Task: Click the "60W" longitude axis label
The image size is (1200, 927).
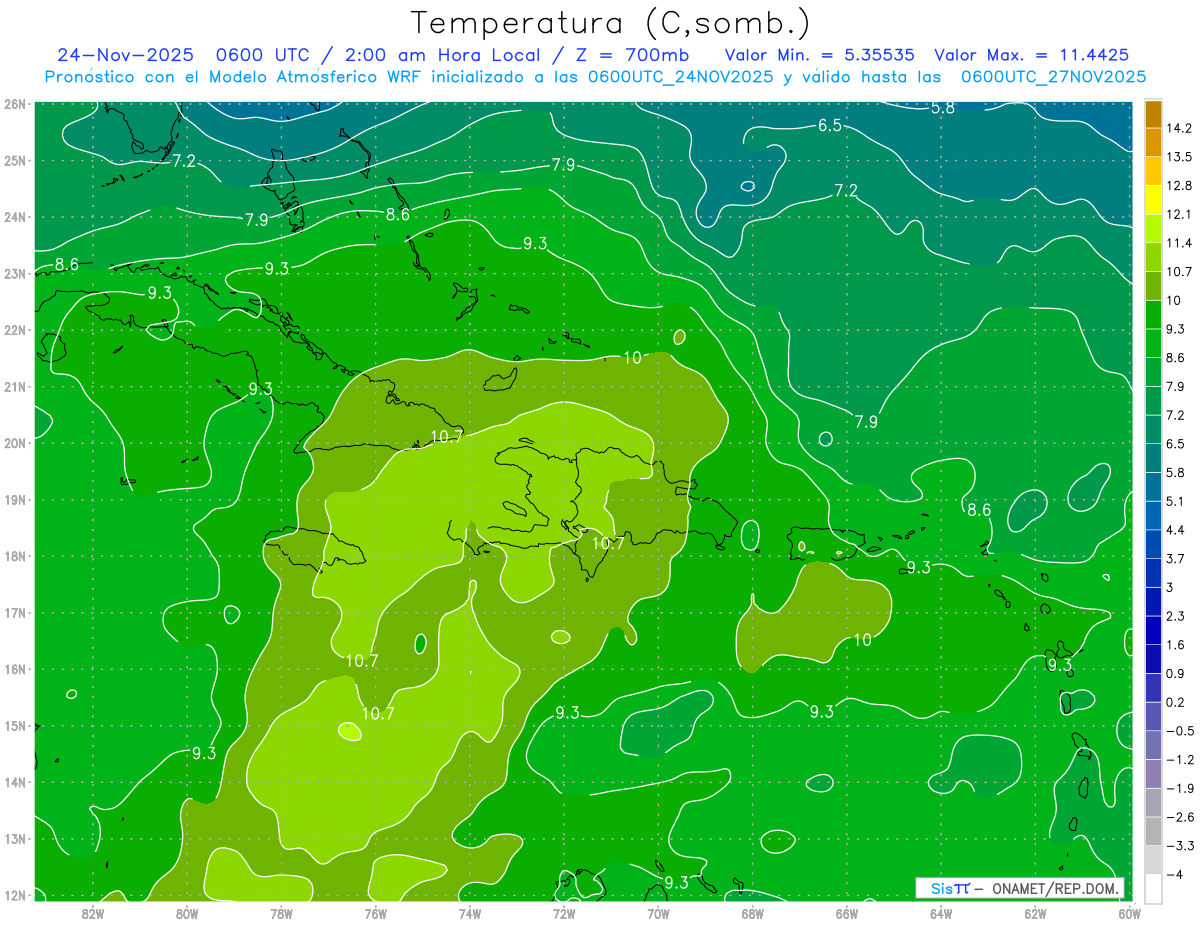Action: 1128,913
